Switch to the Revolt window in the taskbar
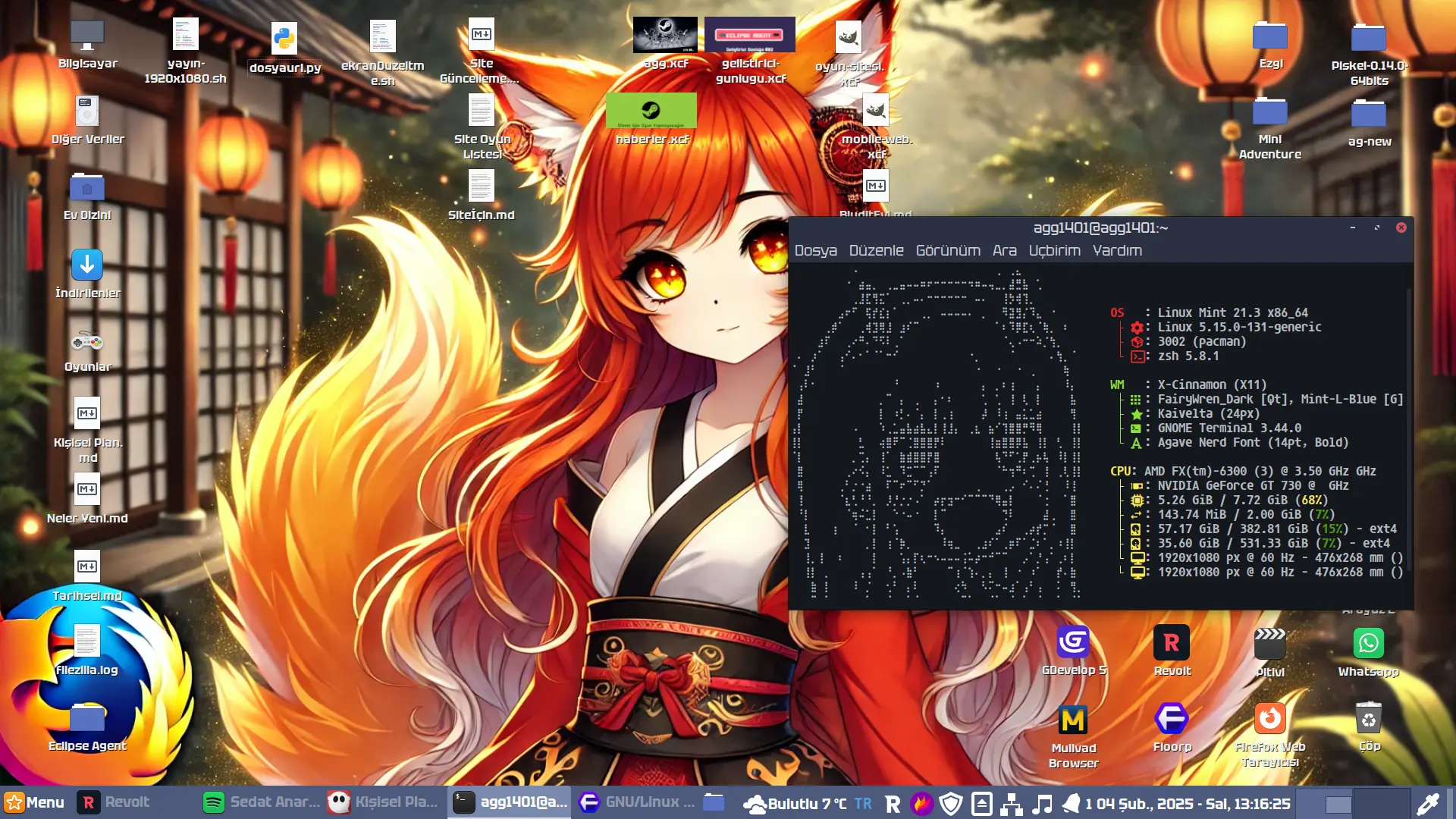Screen dimensions: 1456x819 [x=136, y=802]
